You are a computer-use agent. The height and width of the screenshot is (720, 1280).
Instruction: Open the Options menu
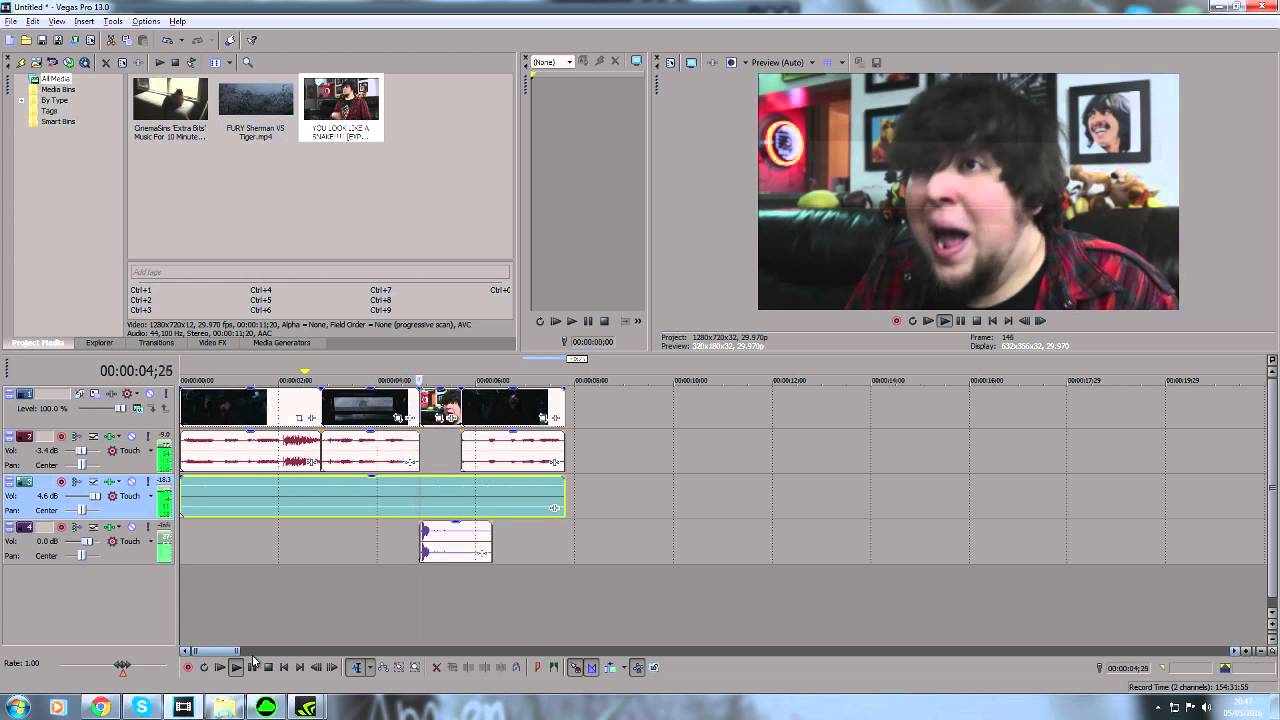[x=146, y=21]
